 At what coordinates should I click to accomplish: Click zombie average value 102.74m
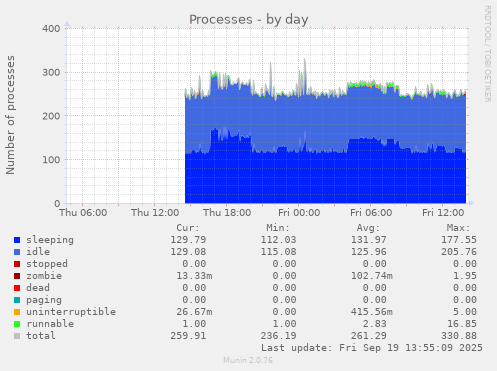pos(372,276)
